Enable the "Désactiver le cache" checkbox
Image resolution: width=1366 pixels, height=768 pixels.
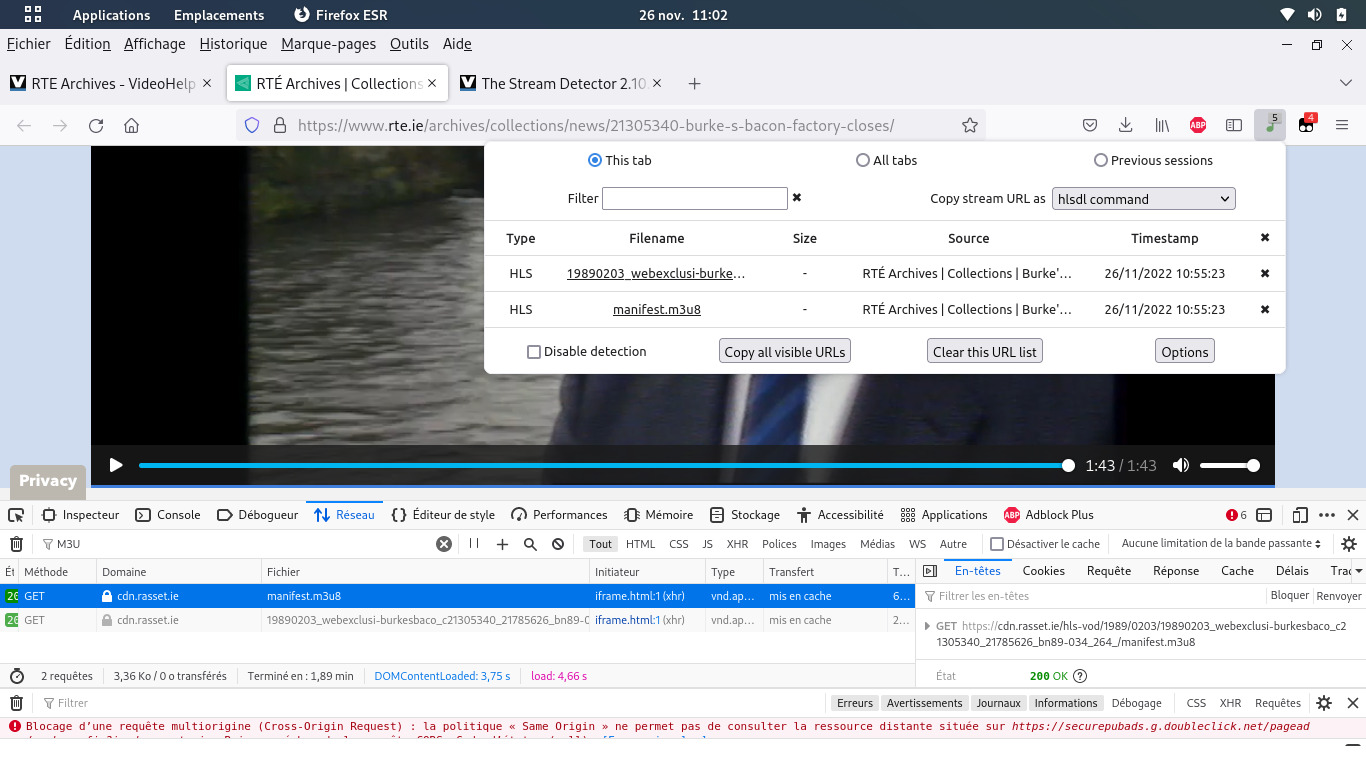(997, 544)
